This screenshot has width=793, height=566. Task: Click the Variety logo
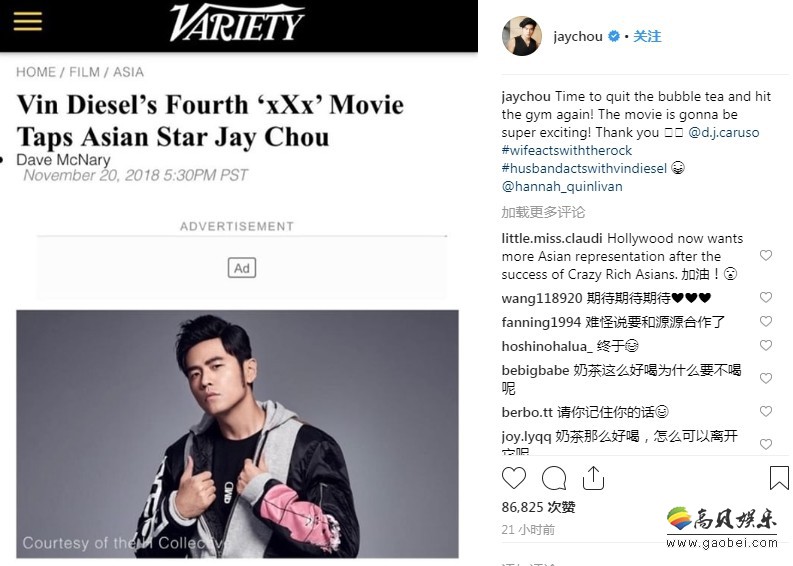(x=237, y=23)
